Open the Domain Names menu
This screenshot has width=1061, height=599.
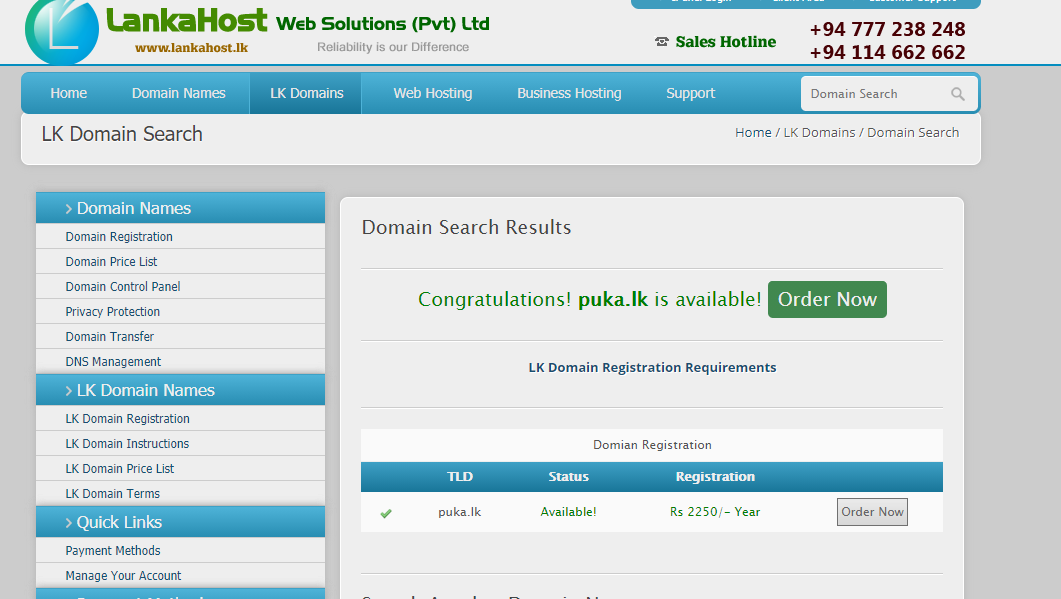coord(179,93)
